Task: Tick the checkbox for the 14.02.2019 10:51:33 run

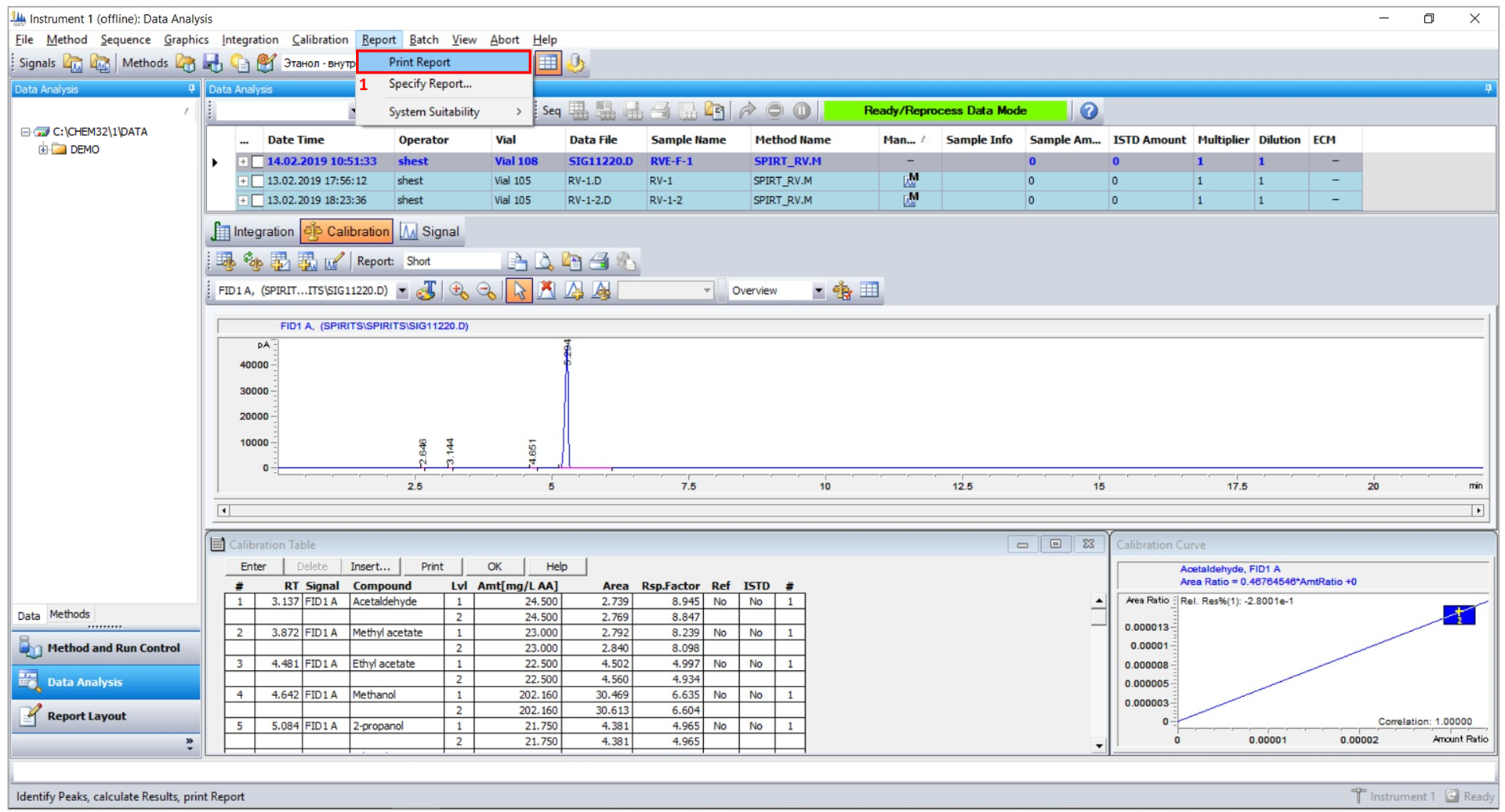Action: (x=257, y=161)
